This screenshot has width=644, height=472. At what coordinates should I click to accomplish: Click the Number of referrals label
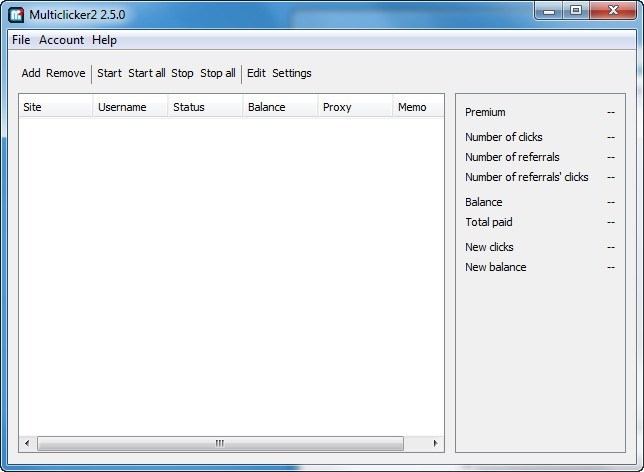[x=512, y=157]
